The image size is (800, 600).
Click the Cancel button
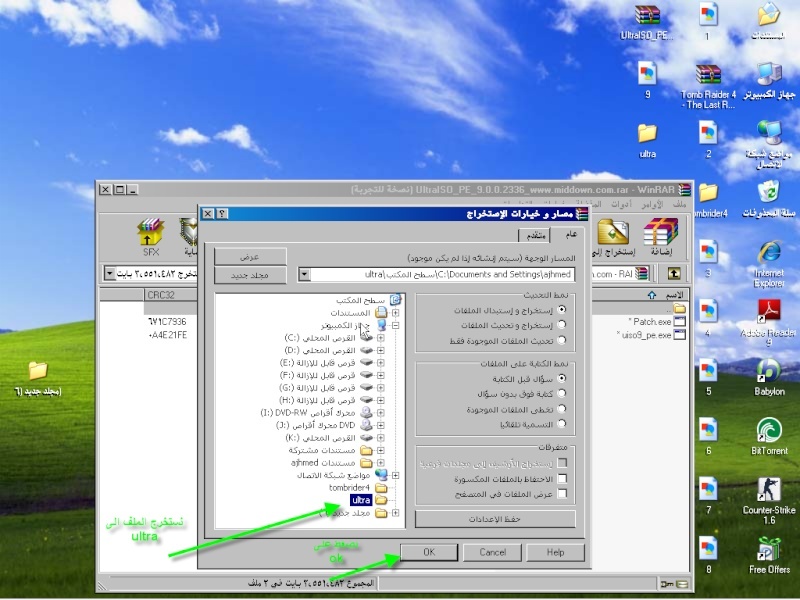[492, 552]
